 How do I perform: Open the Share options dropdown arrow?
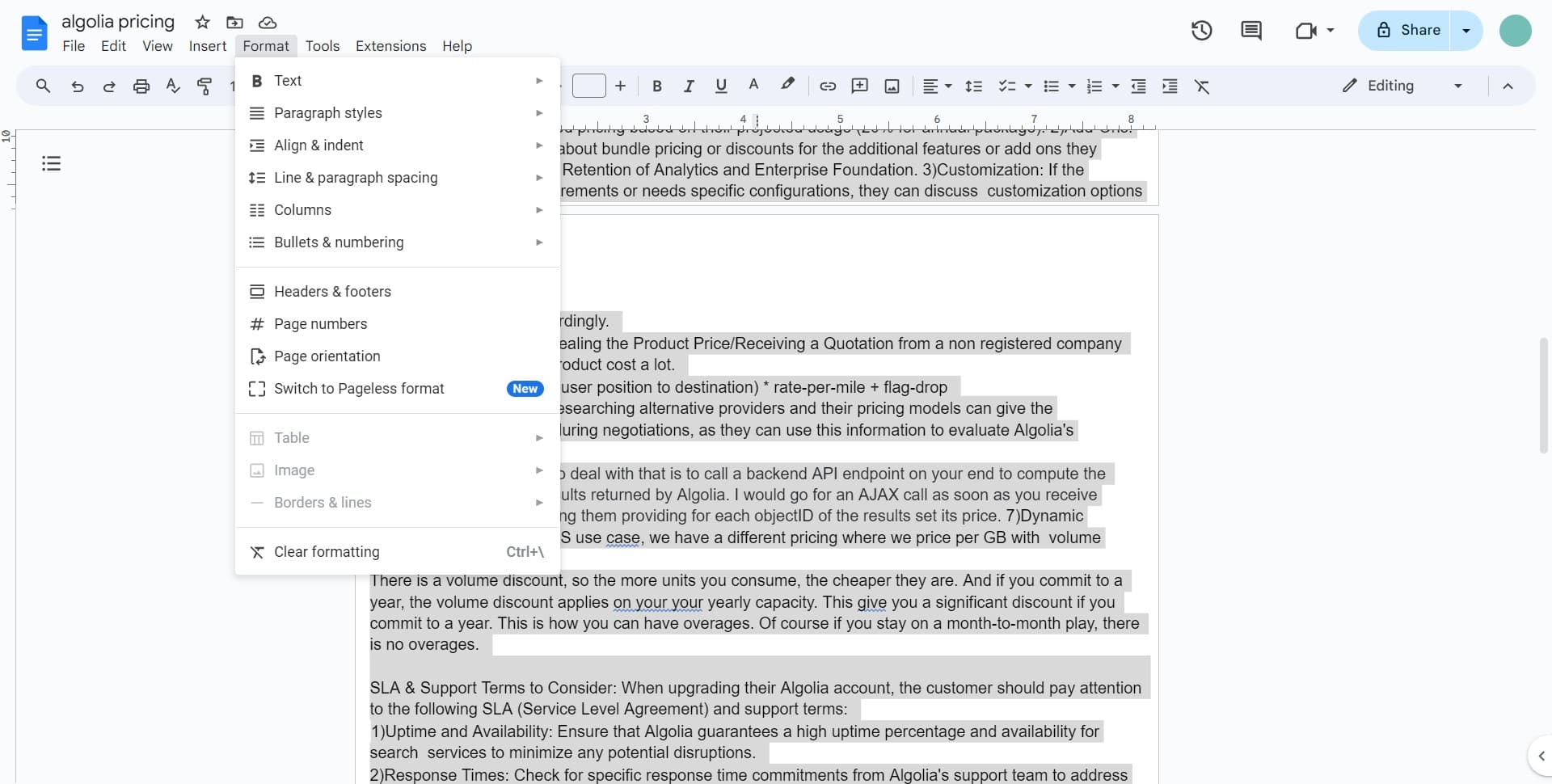[x=1466, y=31]
